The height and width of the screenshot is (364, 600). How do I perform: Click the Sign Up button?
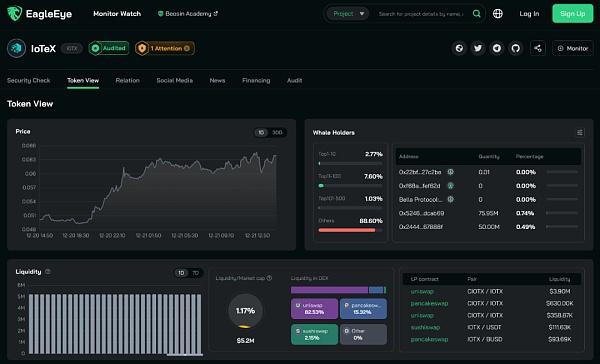(x=572, y=14)
